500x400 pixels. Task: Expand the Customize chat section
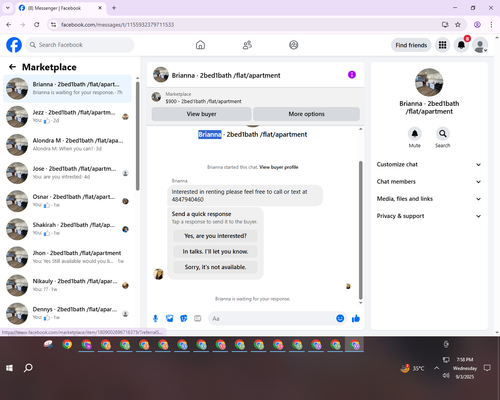(429, 164)
